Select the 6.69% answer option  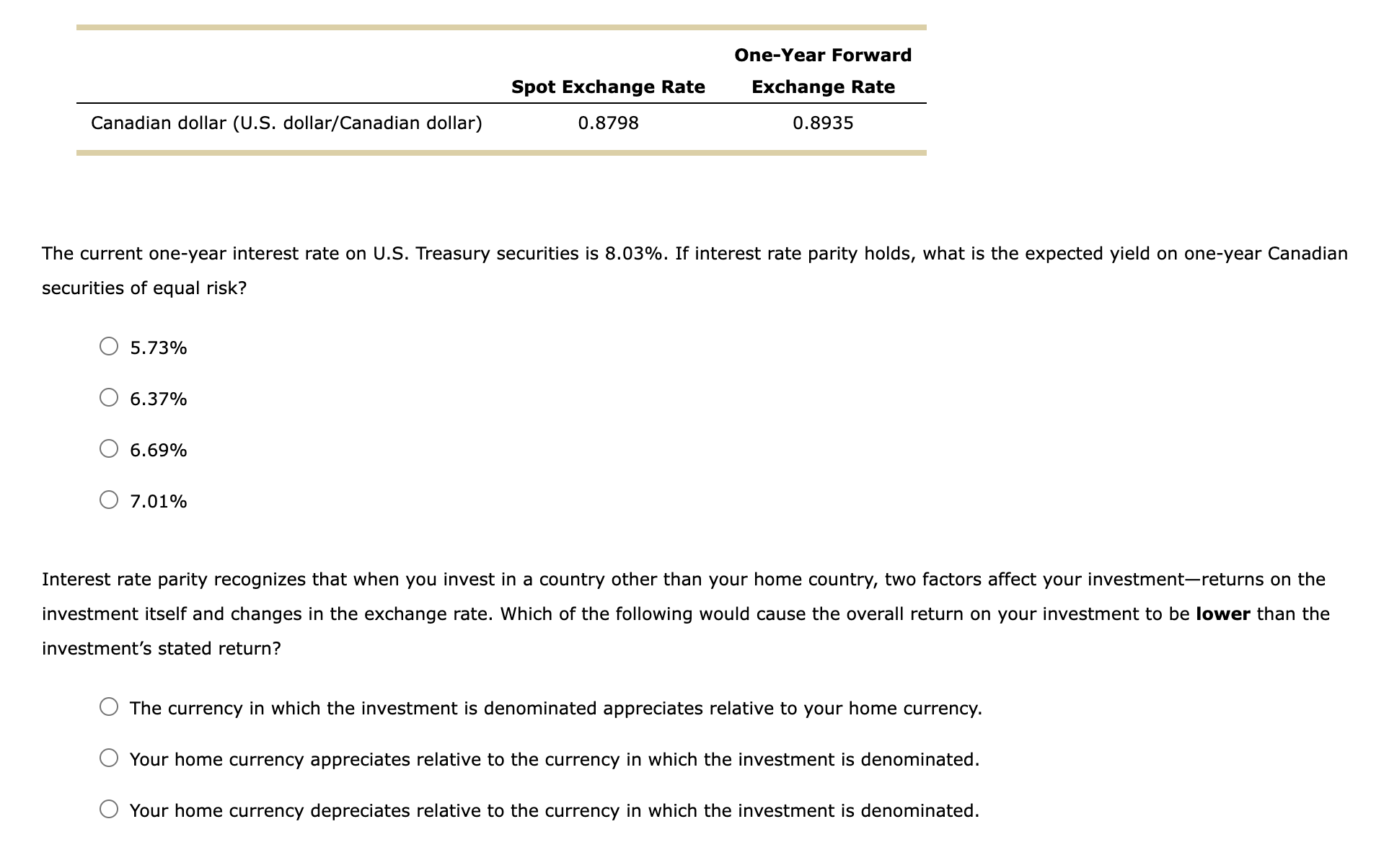point(109,449)
